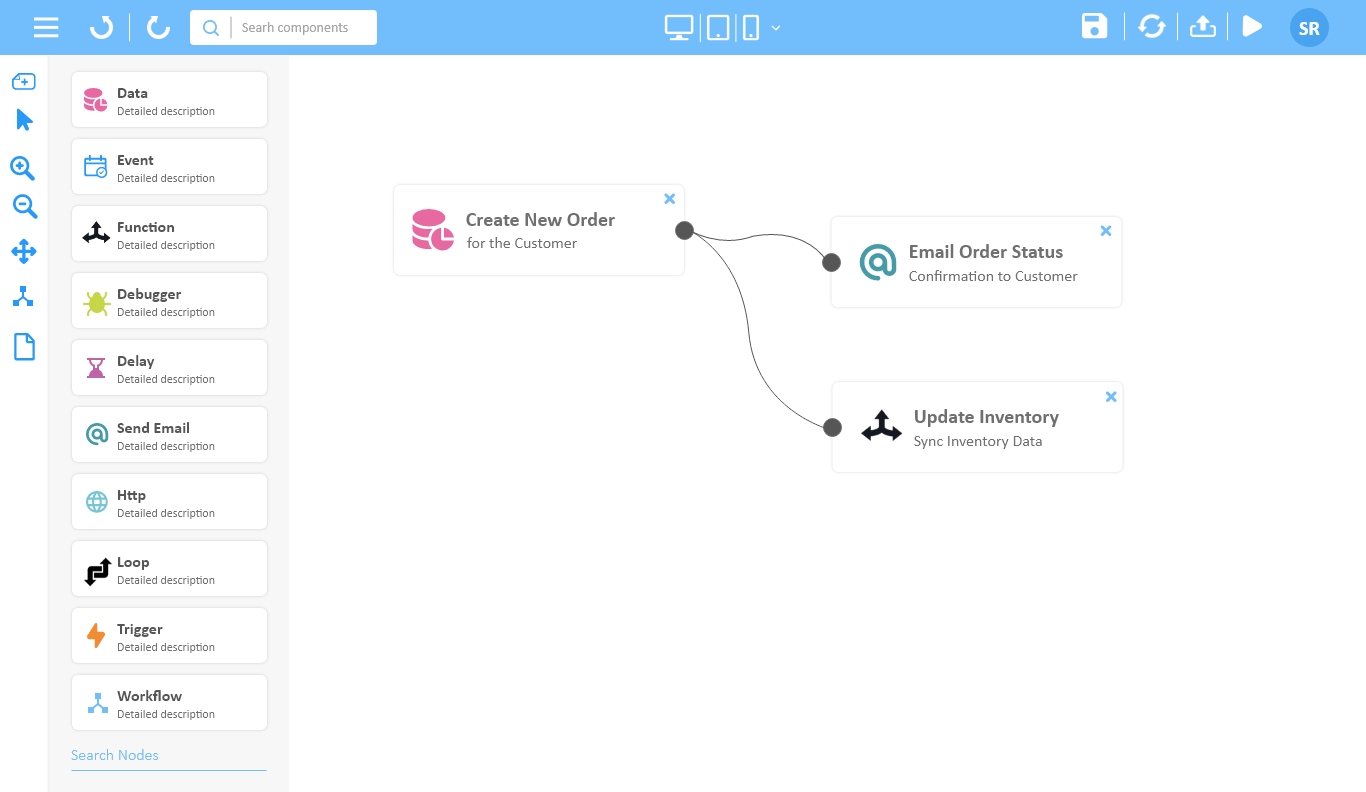Select the zoom in magnifier tool
Screen dimensions: 1366x792
click(23, 168)
